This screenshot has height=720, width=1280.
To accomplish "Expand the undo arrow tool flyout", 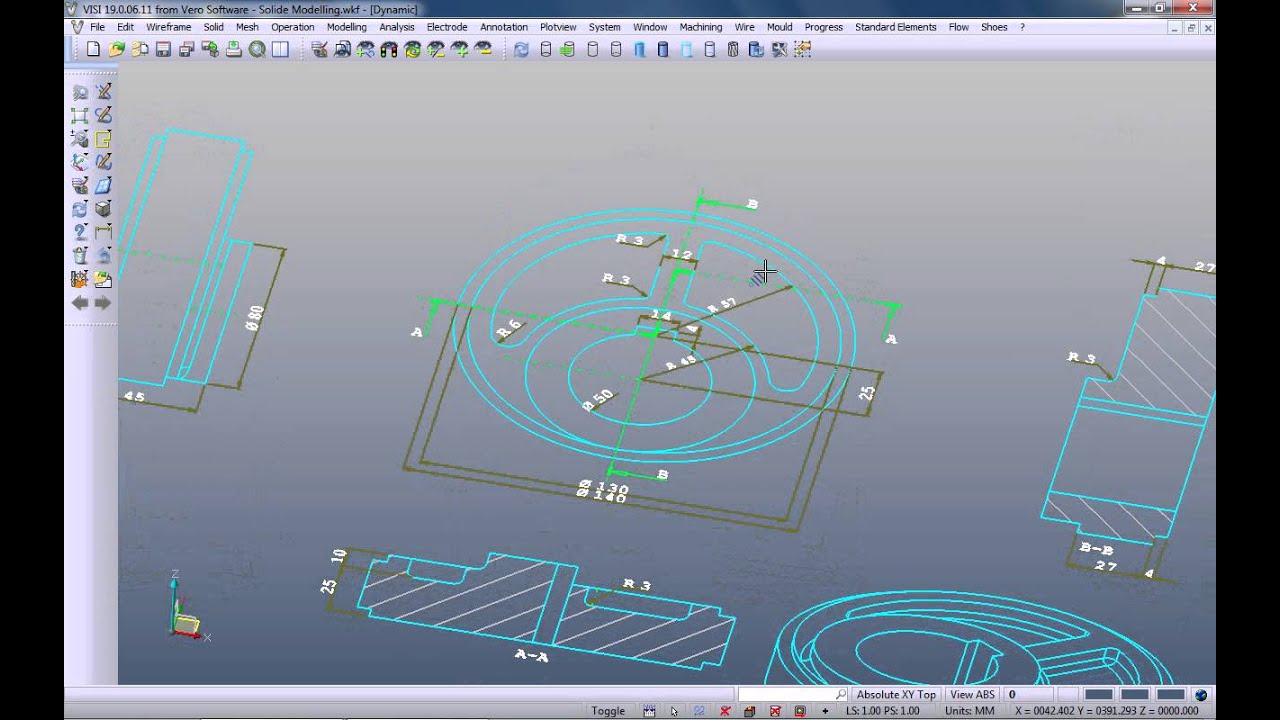I will click(x=103, y=256).
